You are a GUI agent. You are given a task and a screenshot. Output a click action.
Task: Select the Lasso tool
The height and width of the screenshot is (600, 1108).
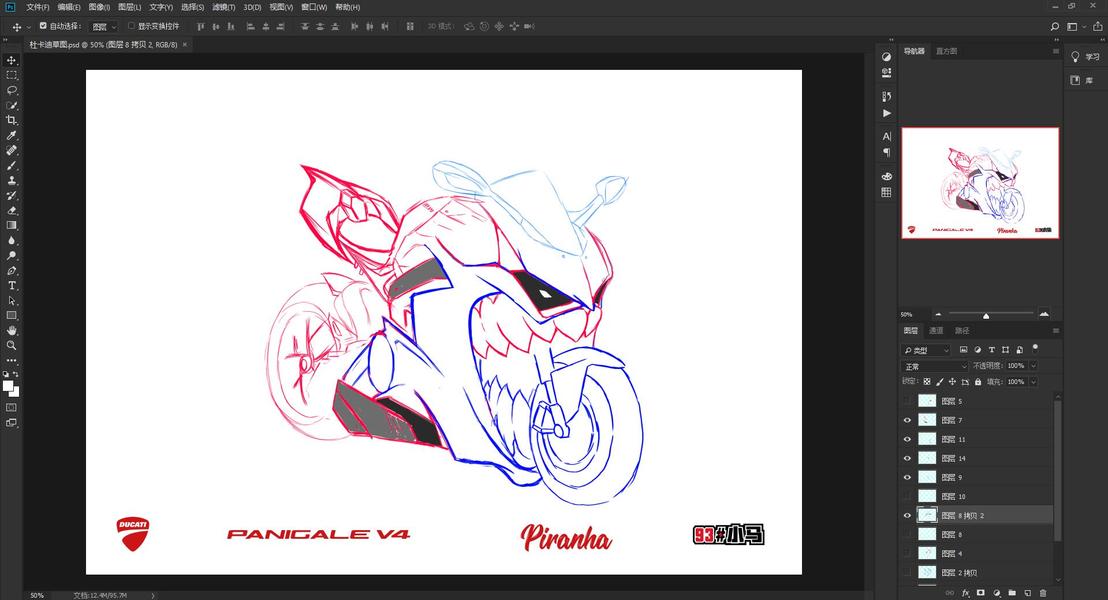[x=11, y=90]
